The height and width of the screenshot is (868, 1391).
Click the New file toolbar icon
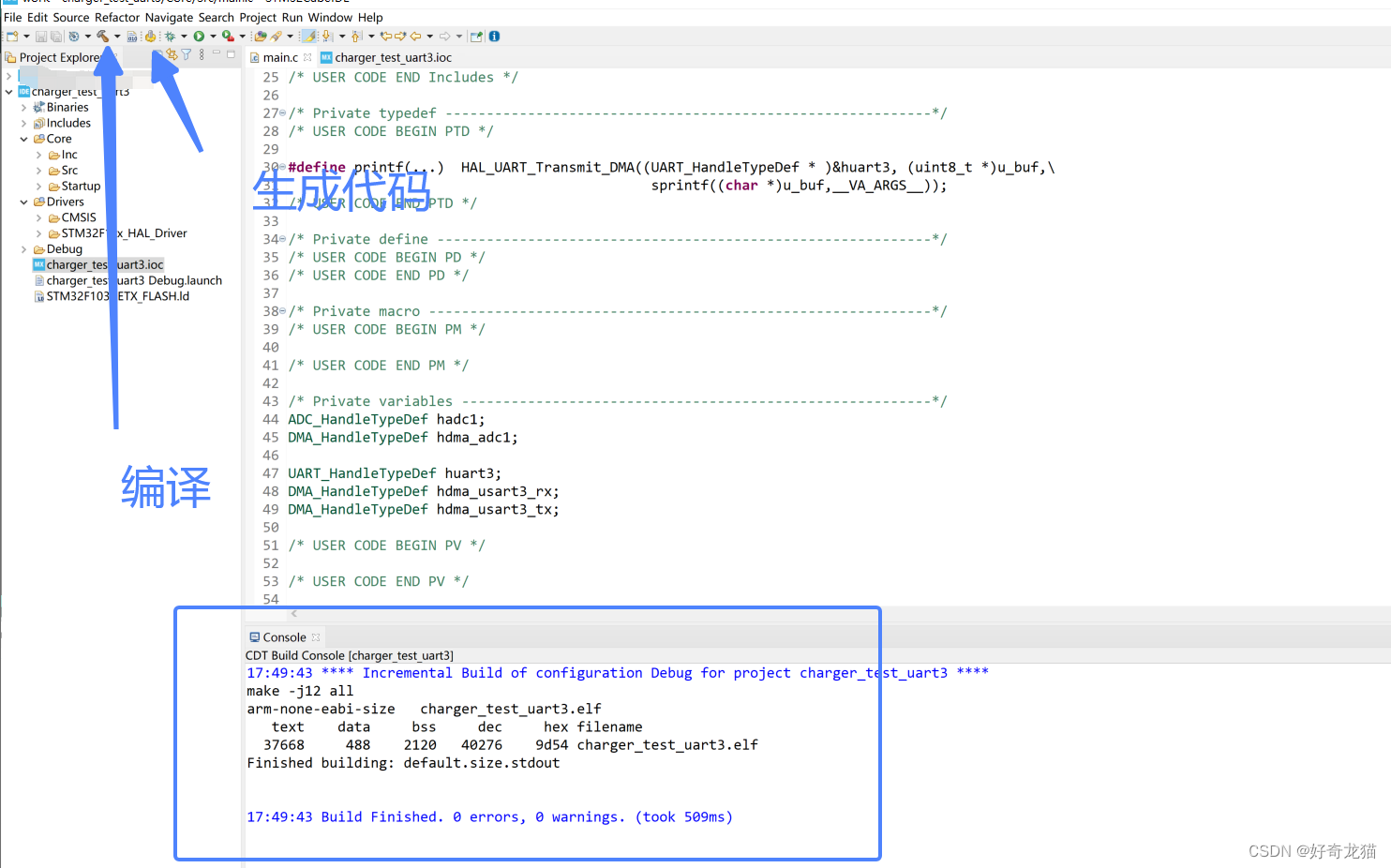[12, 37]
